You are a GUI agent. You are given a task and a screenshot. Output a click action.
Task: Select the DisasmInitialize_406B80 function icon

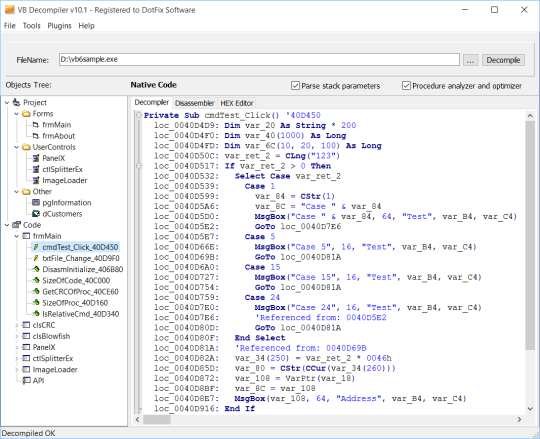35,269
